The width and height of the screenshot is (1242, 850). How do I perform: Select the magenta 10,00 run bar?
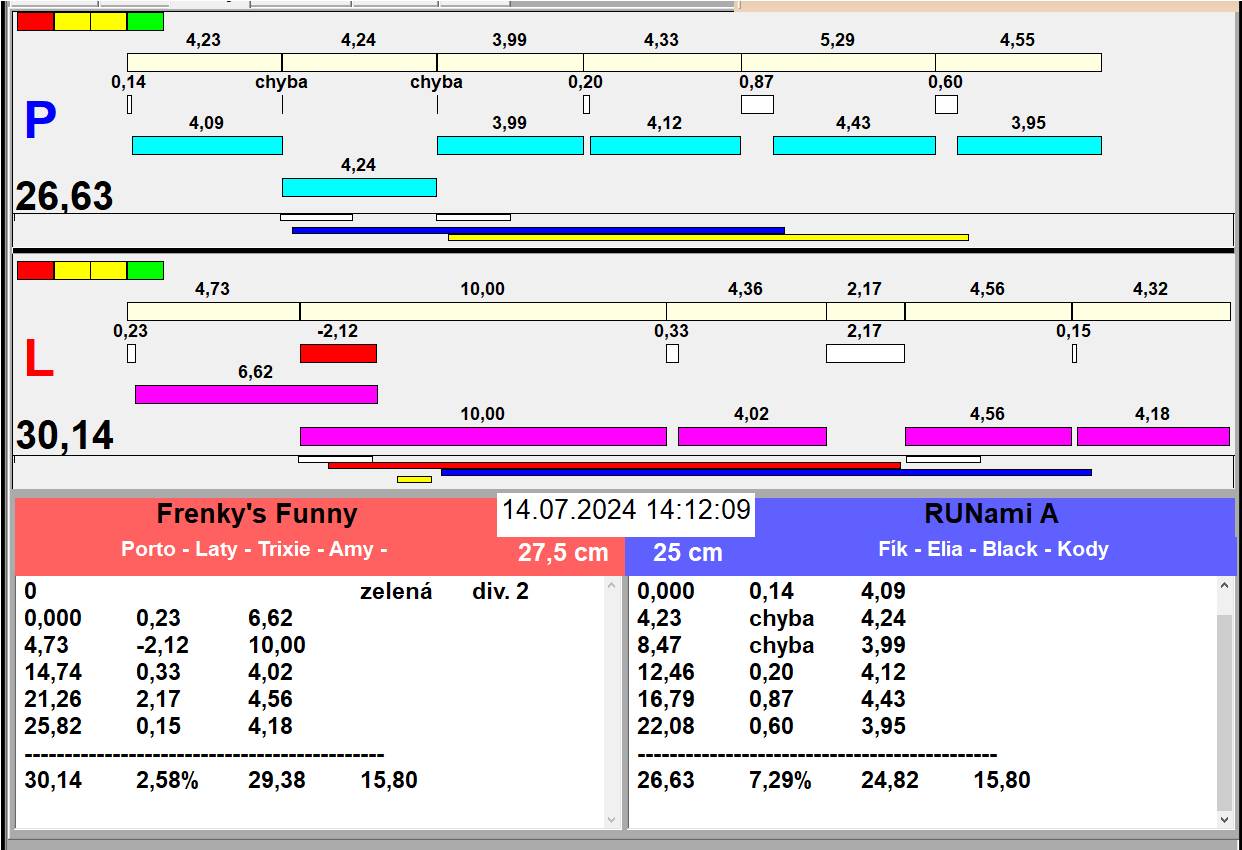point(483,436)
